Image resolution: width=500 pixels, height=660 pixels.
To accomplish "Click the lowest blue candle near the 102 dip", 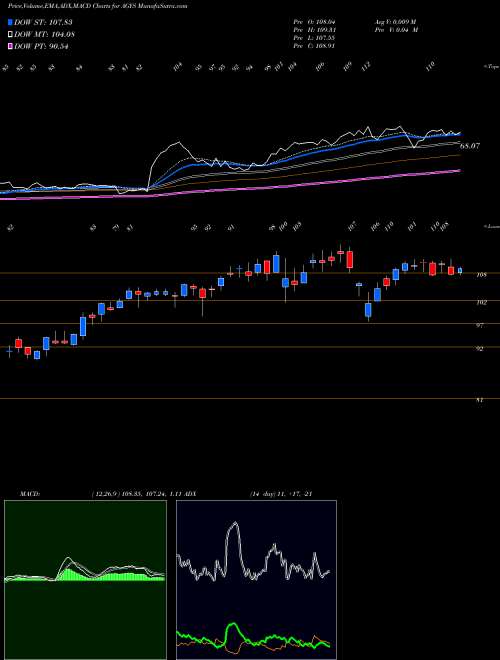I will (x=368, y=310).
